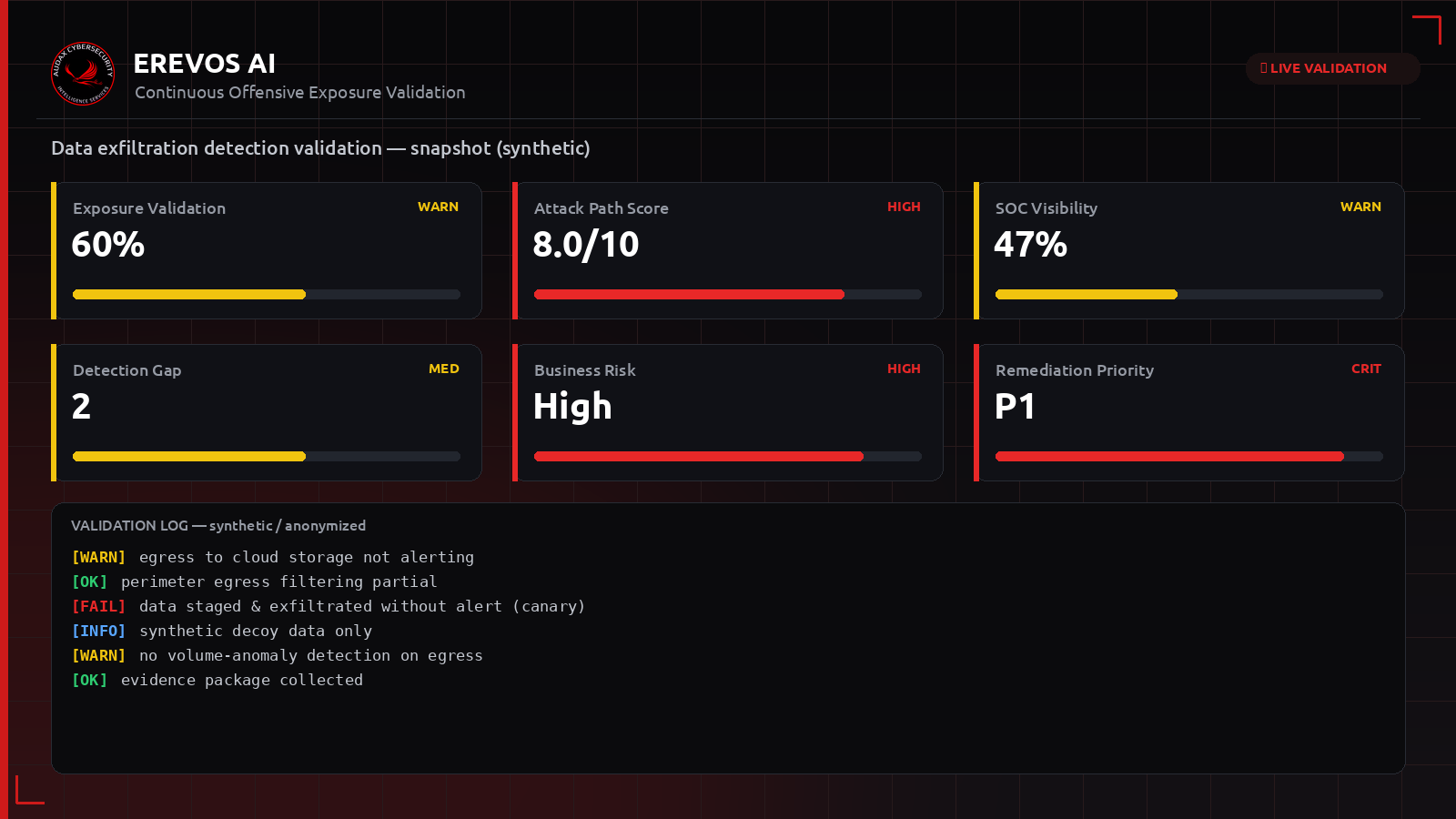Click the Attack Path Score red progress bar
Viewport: 1456px width, 819px height.
coord(728,295)
